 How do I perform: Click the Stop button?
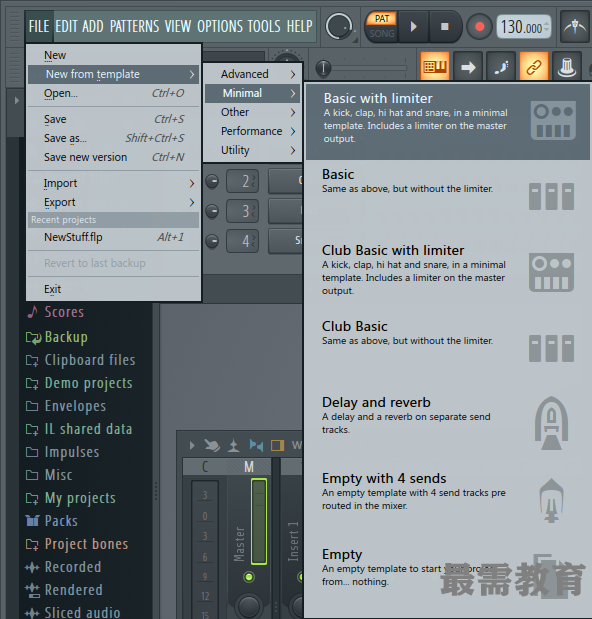[x=444, y=26]
